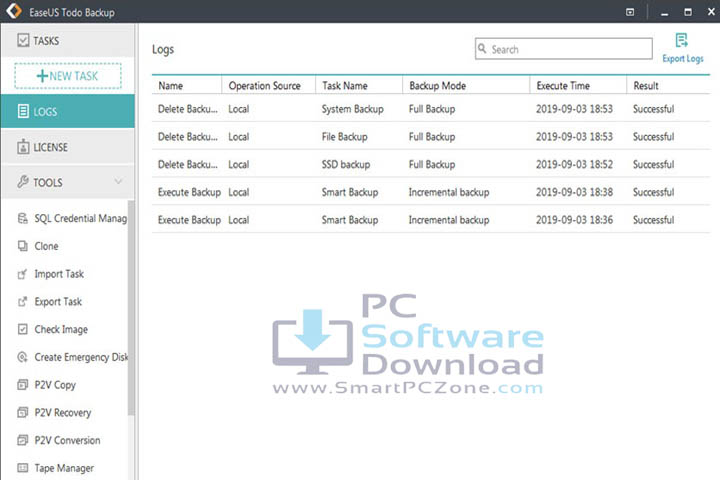Select the SSD backup log row
Image resolution: width=720 pixels, height=480 pixels.
431,164
